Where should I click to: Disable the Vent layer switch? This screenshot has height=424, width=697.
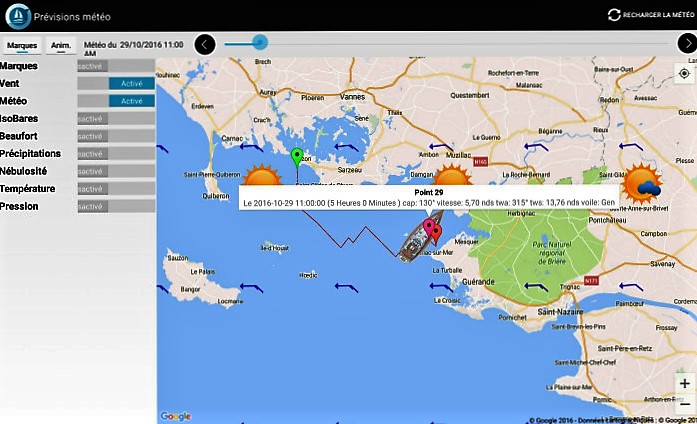(x=116, y=84)
